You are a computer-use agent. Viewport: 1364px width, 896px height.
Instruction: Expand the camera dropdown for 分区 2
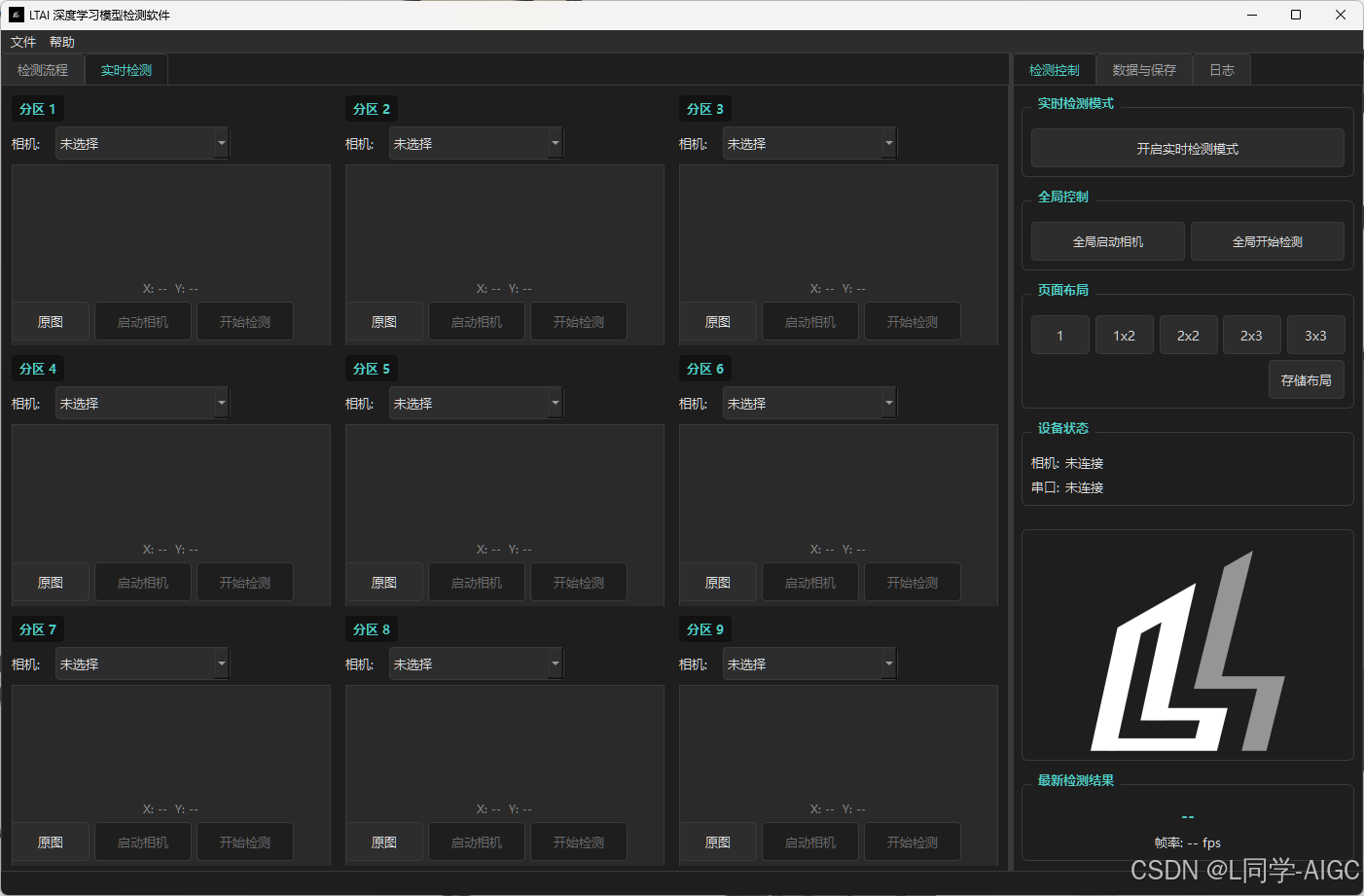(x=476, y=144)
